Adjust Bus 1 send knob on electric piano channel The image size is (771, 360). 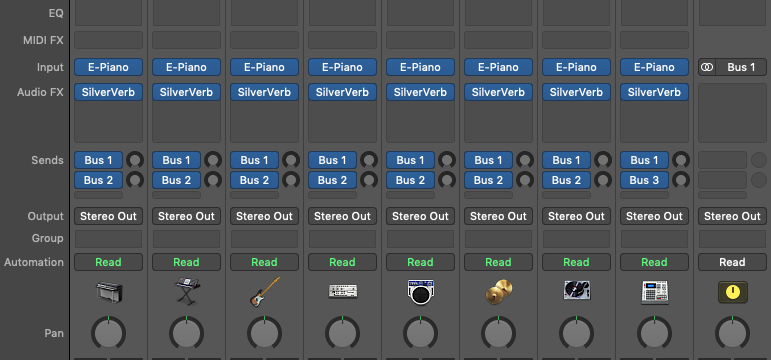(x=135, y=160)
